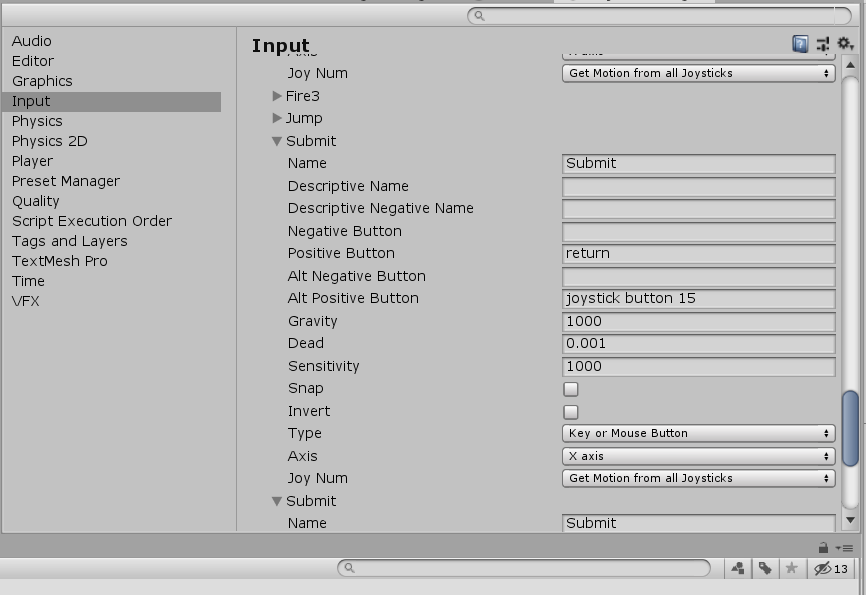866x595 pixels.
Task: Toggle the hidden packages eye icon
Action: (x=823, y=568)
